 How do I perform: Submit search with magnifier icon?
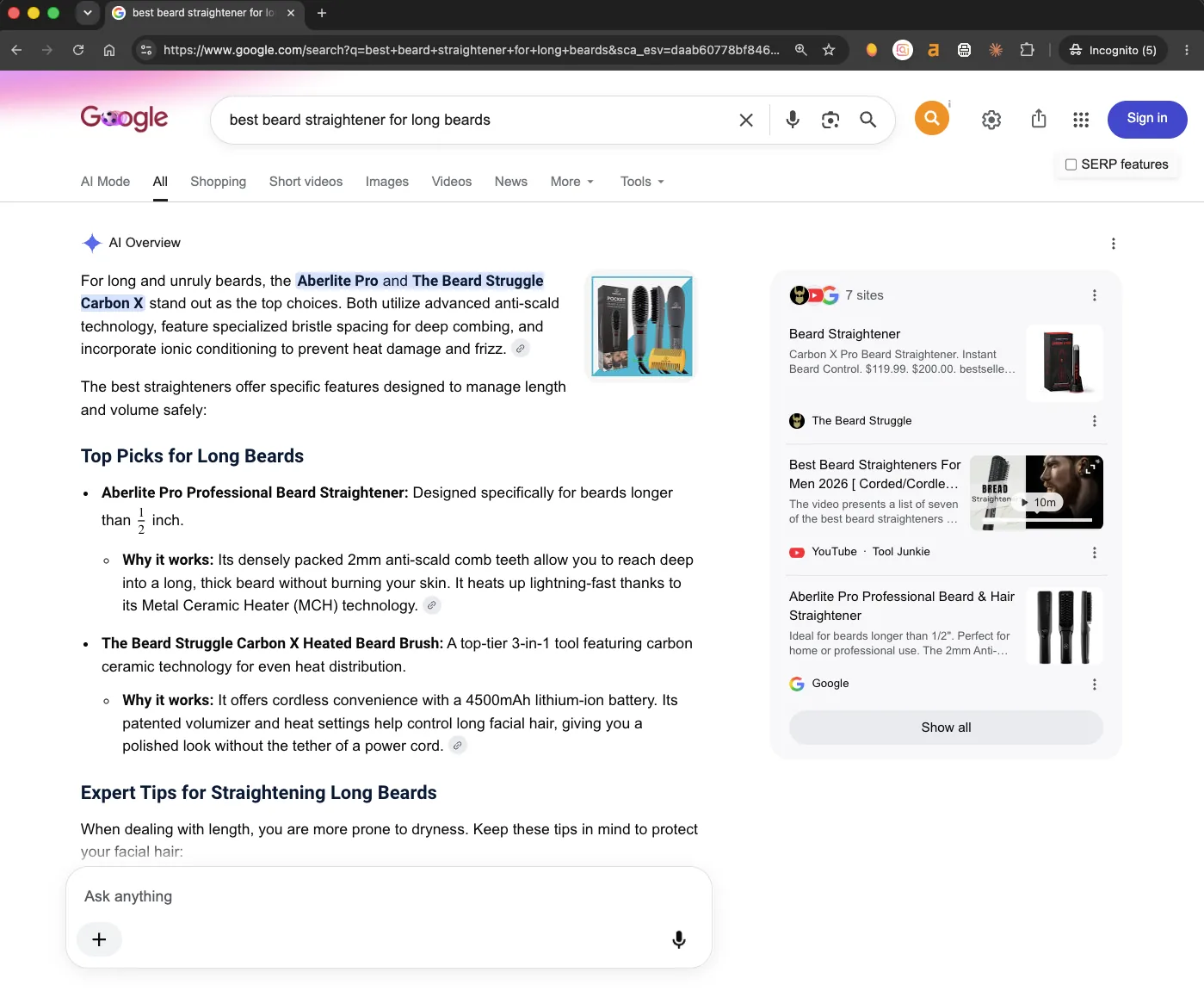(x=868, y=121)
